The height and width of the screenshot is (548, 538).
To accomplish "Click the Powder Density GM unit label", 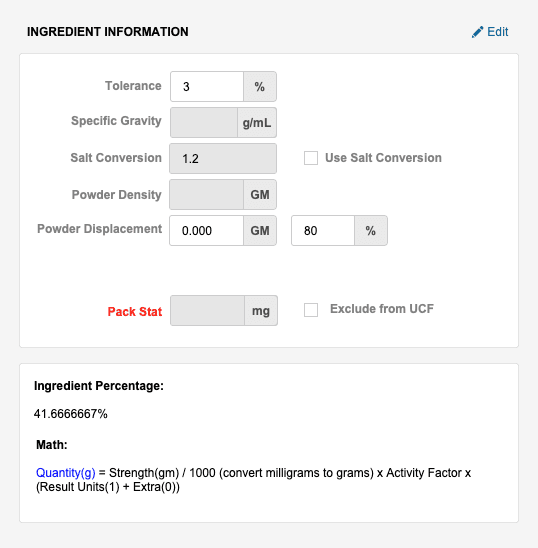I will [260, 195].
